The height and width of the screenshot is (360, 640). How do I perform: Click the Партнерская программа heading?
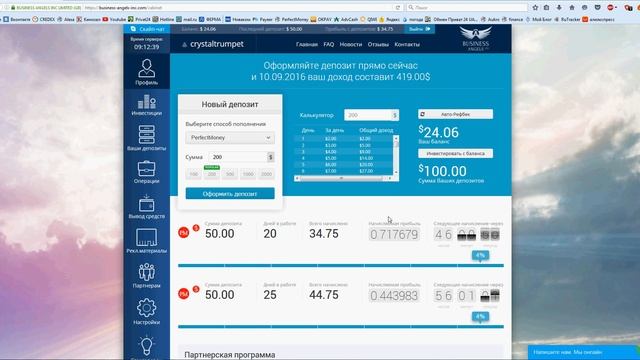tap(229, 355)
